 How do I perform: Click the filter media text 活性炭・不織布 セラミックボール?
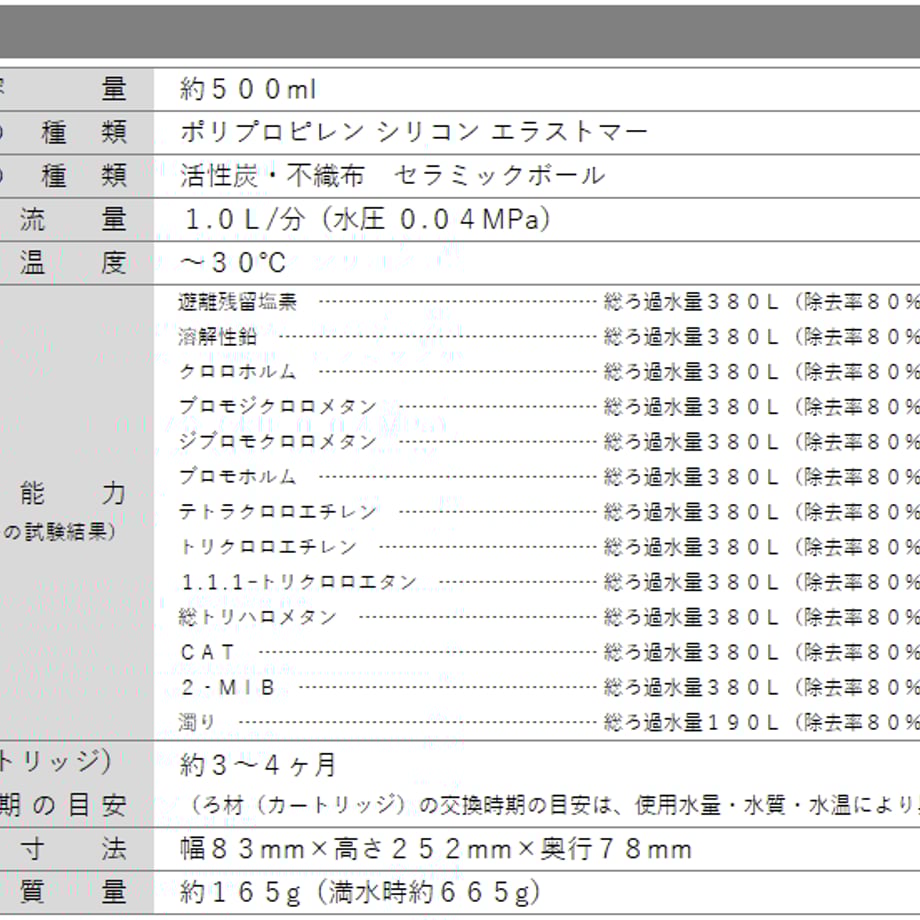pyautogui.click(x=392, y=175)
